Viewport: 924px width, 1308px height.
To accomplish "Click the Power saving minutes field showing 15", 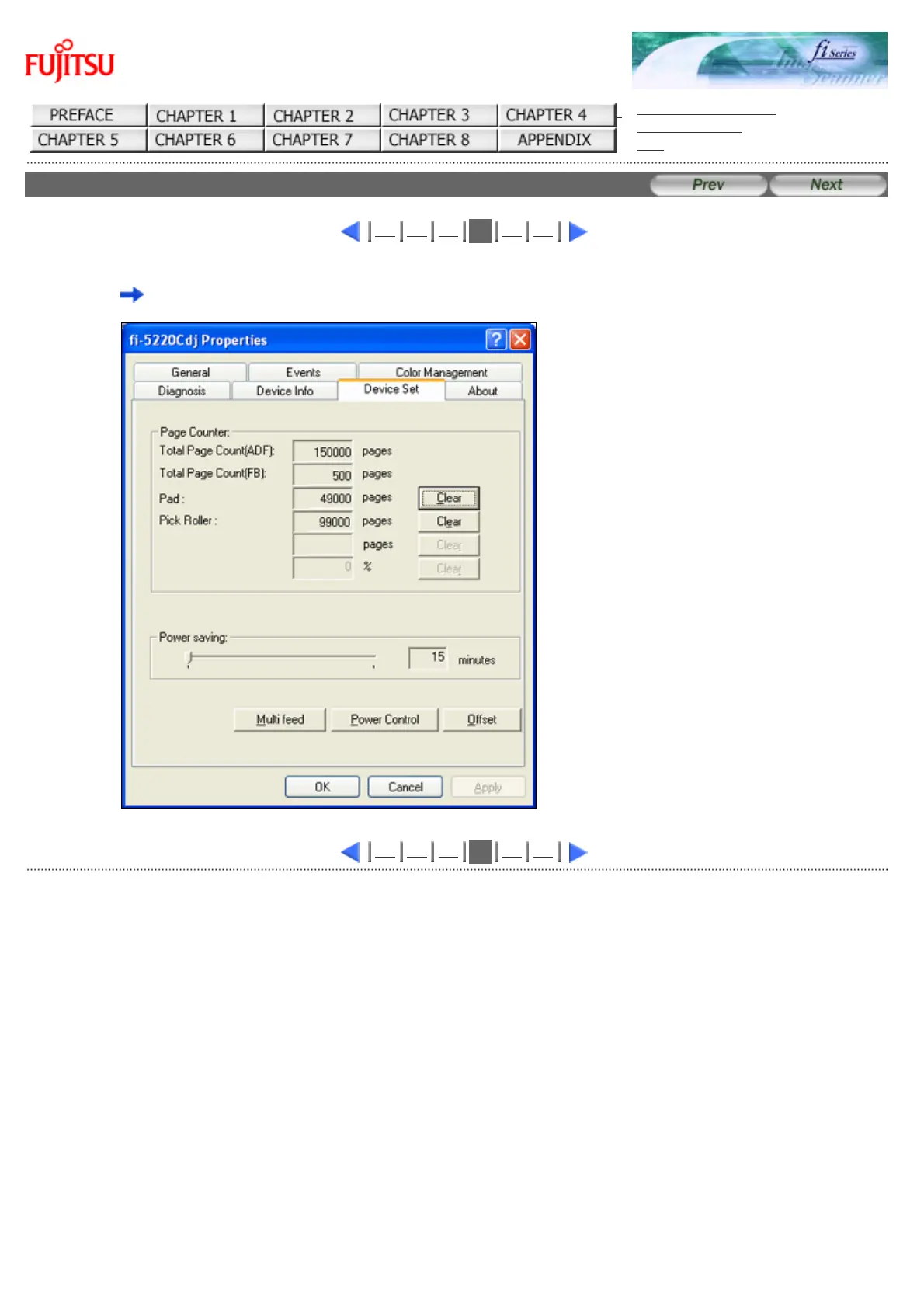I will point(428,658).
